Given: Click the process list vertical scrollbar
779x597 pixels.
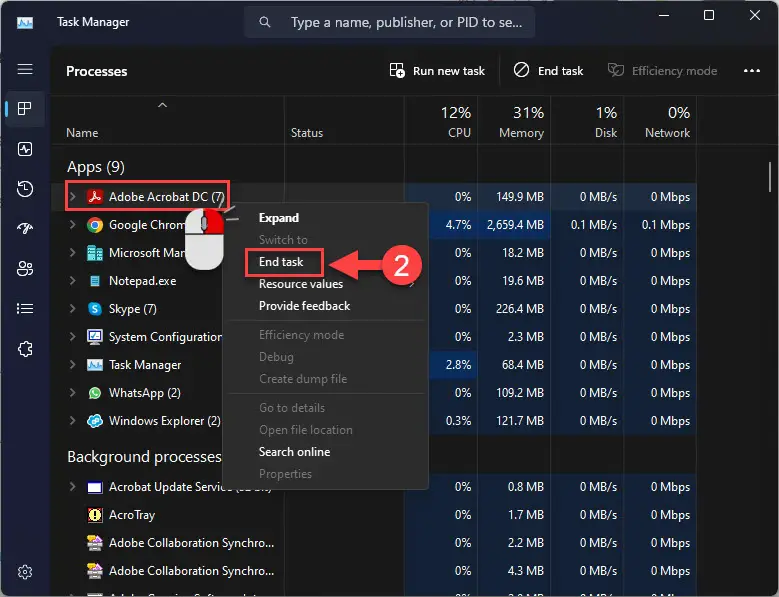Looking at the screenshot, I should click(x=769, y=177).
